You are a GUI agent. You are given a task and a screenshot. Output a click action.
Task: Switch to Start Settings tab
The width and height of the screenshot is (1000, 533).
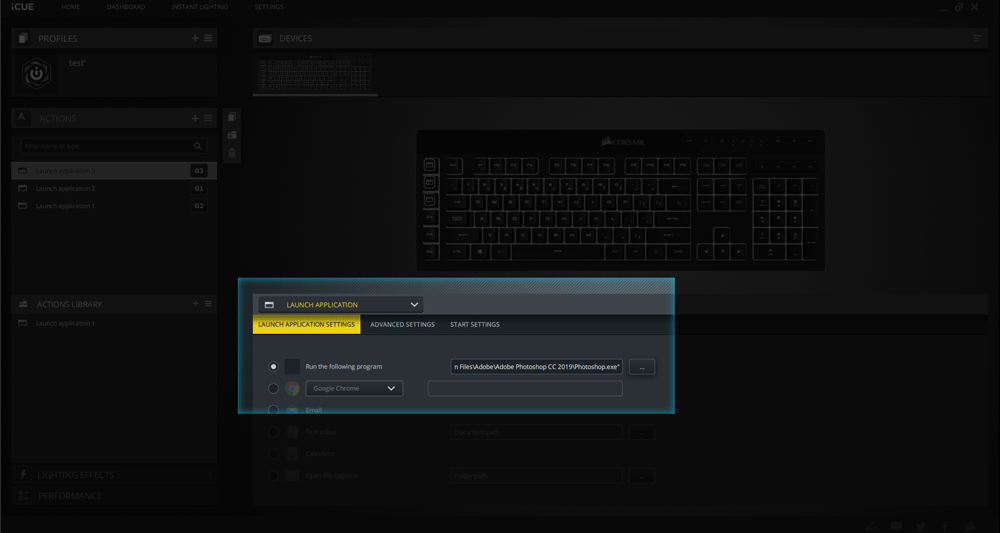[474, 325]
